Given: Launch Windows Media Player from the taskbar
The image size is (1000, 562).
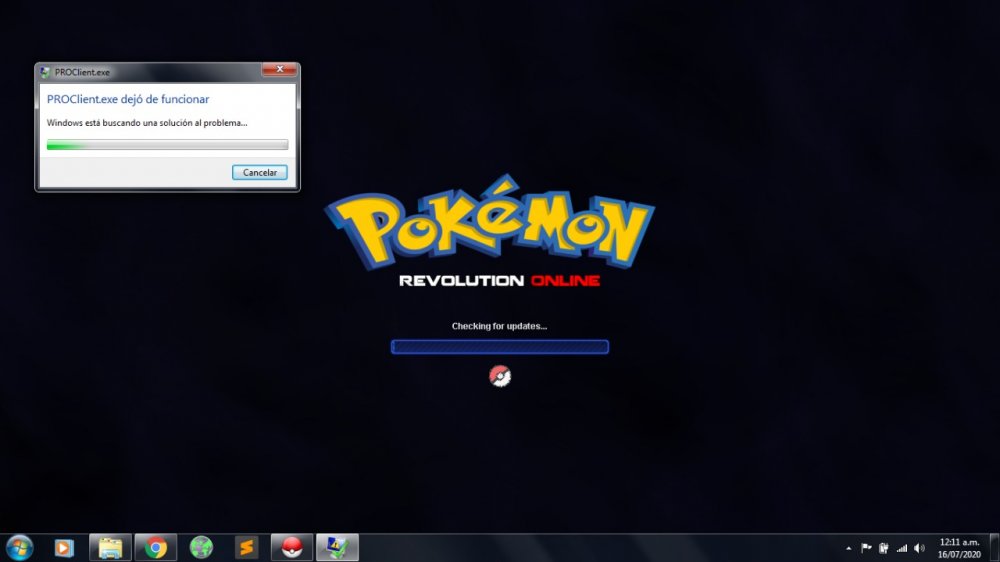Looking at the screenshot, I should click(64, 548).
